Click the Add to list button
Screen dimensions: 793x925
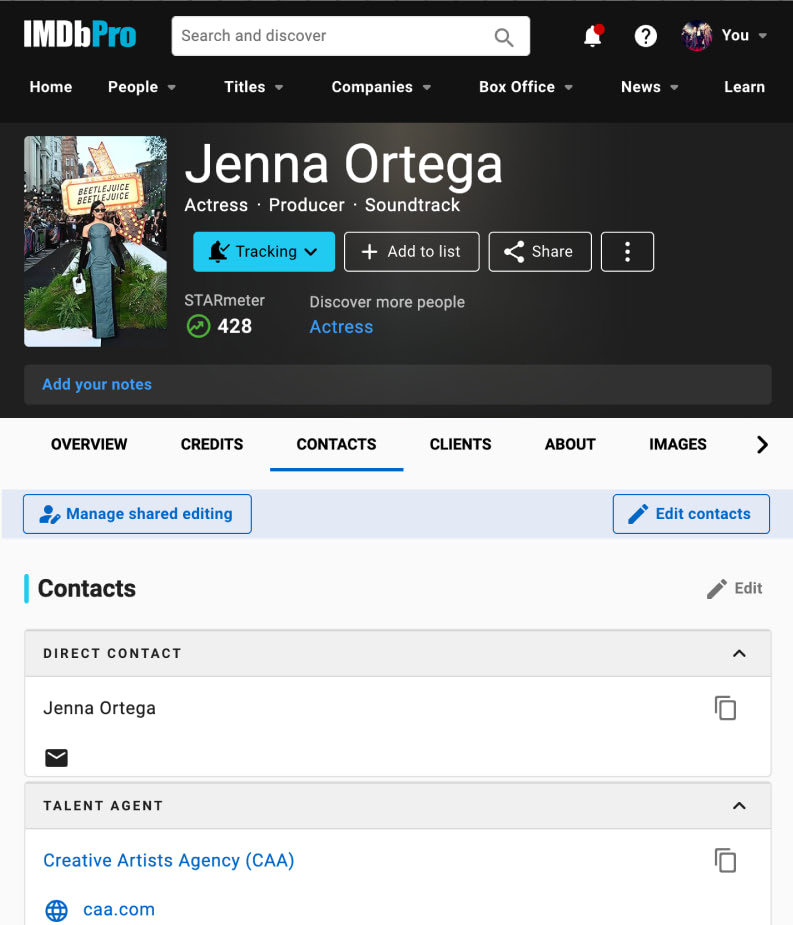click(x=412, y=252)
